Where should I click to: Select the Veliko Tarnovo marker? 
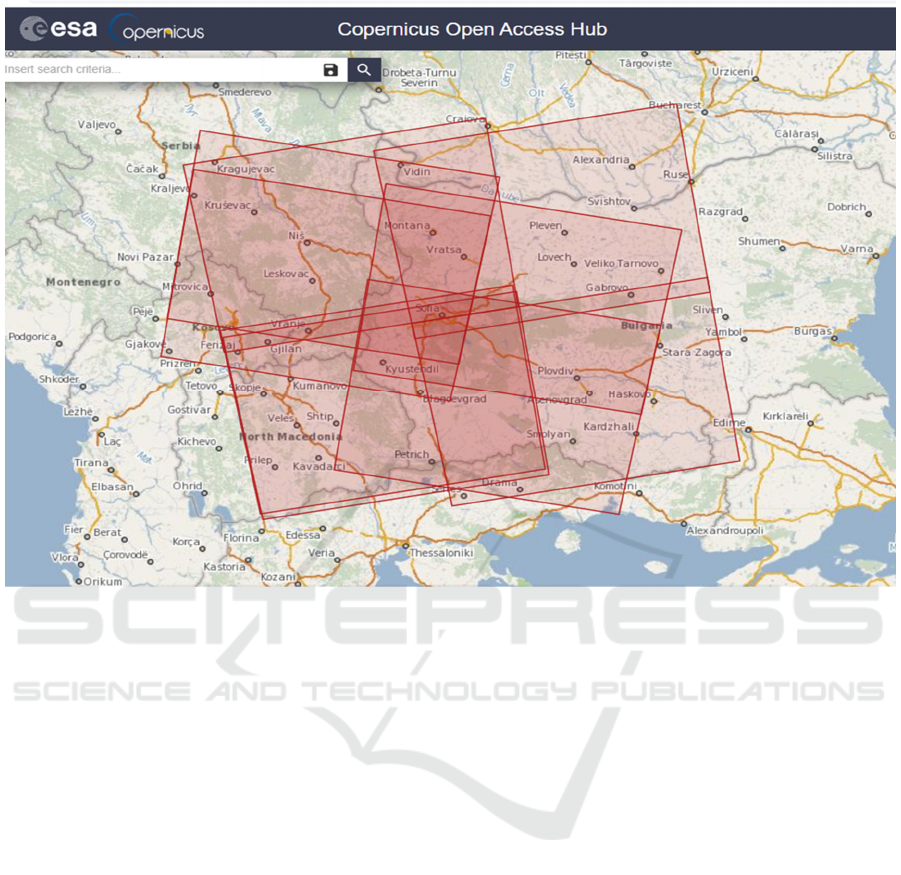coord(660,270)
